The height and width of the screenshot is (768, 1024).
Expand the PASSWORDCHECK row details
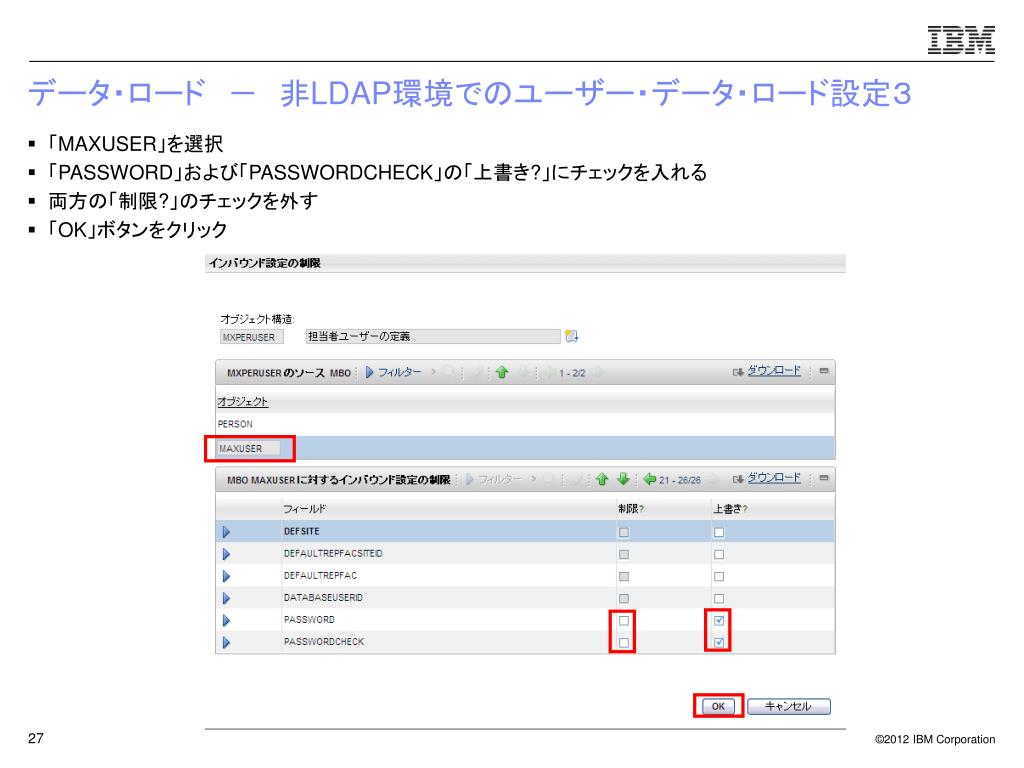227,643
